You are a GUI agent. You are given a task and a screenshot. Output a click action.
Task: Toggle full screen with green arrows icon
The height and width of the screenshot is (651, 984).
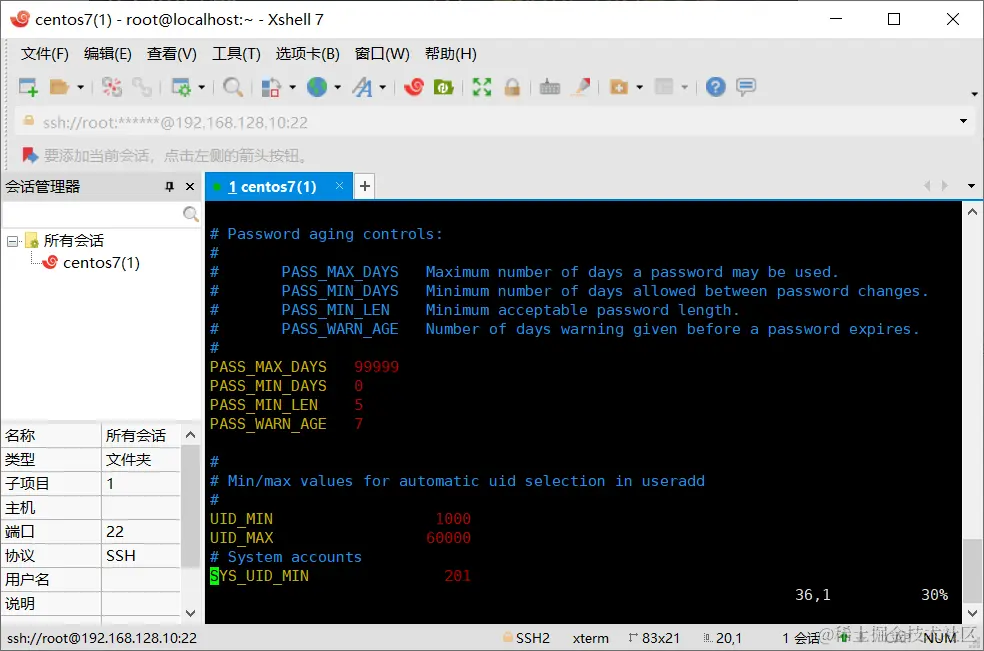(482, 87)
